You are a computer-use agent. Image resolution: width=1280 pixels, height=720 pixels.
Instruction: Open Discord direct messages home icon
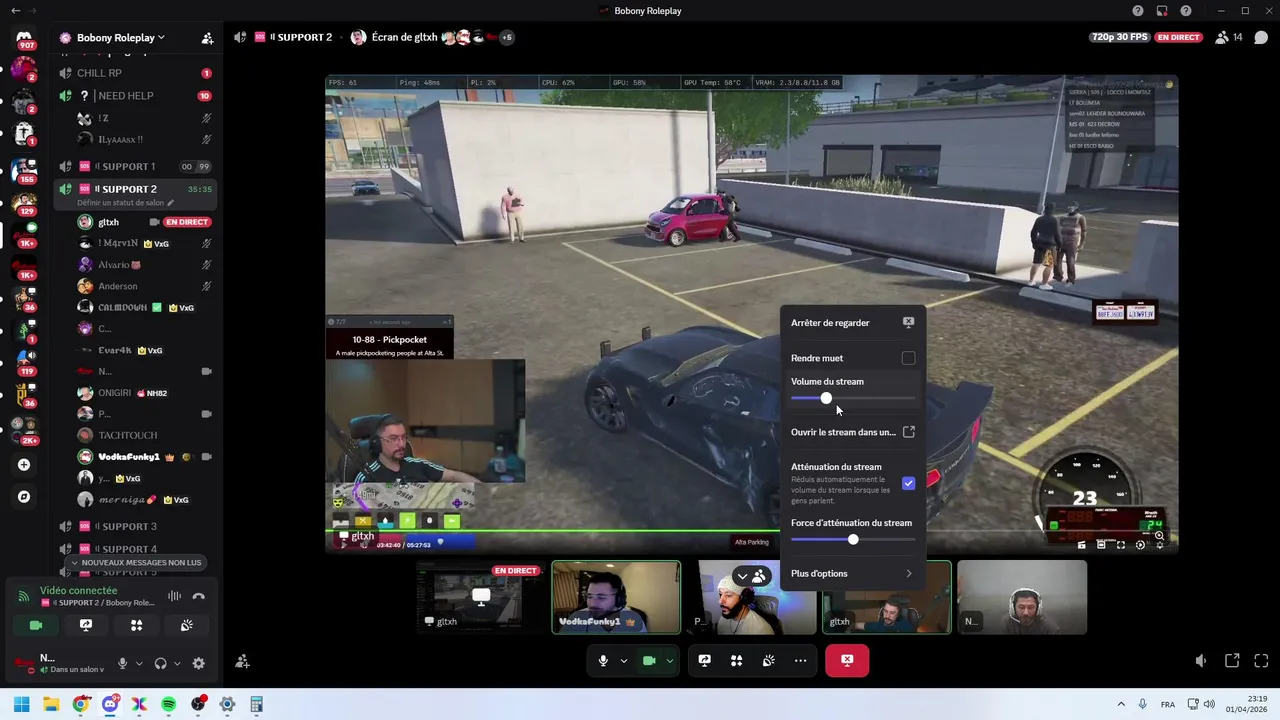click(x=24, y=40)
